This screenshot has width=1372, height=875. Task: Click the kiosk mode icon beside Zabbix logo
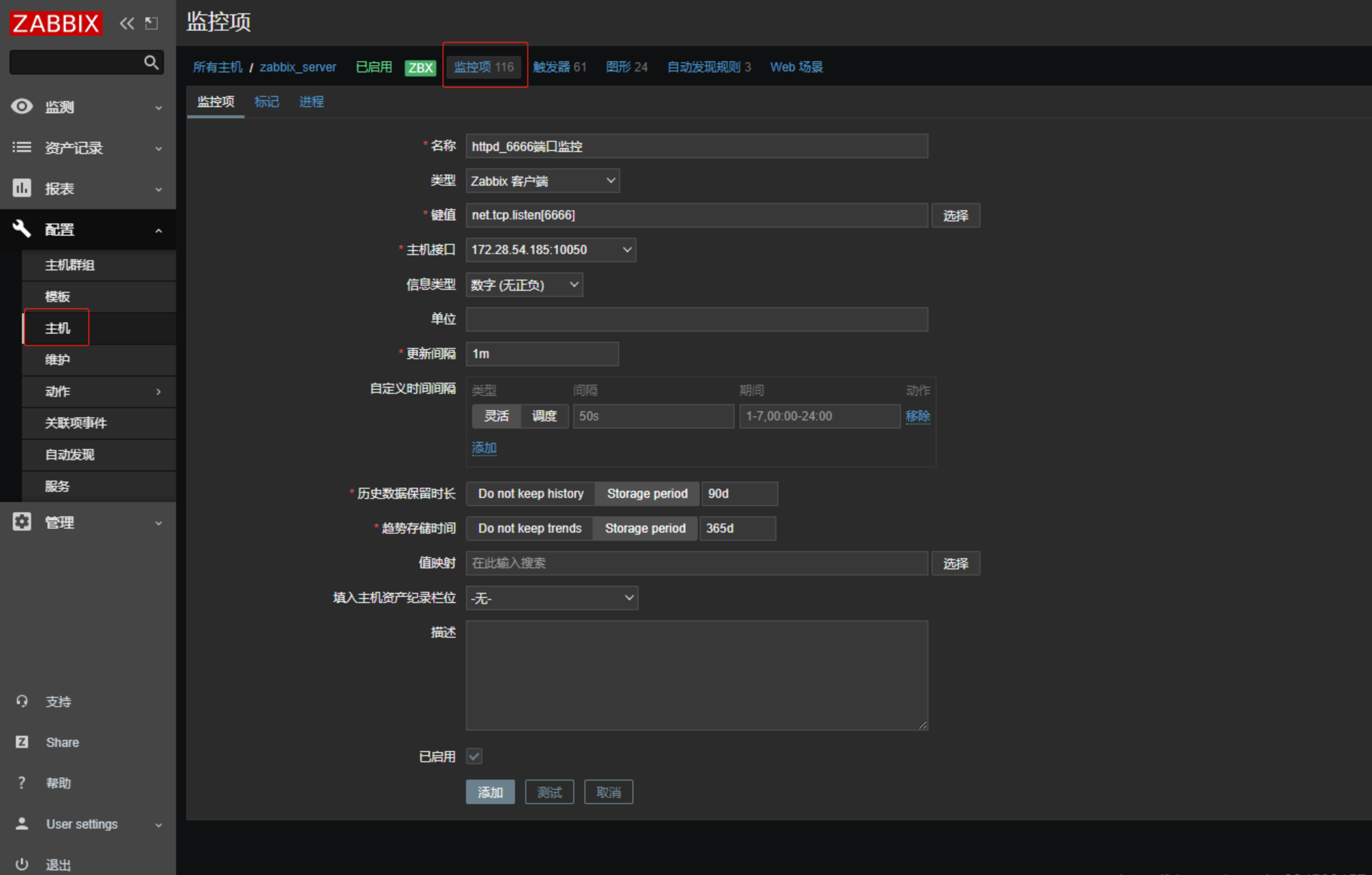coord(152,23)
